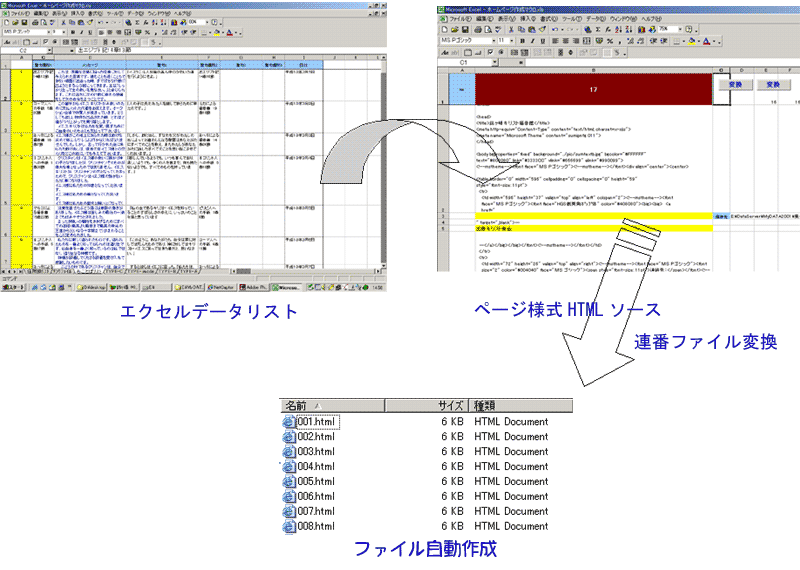800x570 pixels.
Task: Click Cut scissors icon in right Excel window
Action: [x=511, y=29]
